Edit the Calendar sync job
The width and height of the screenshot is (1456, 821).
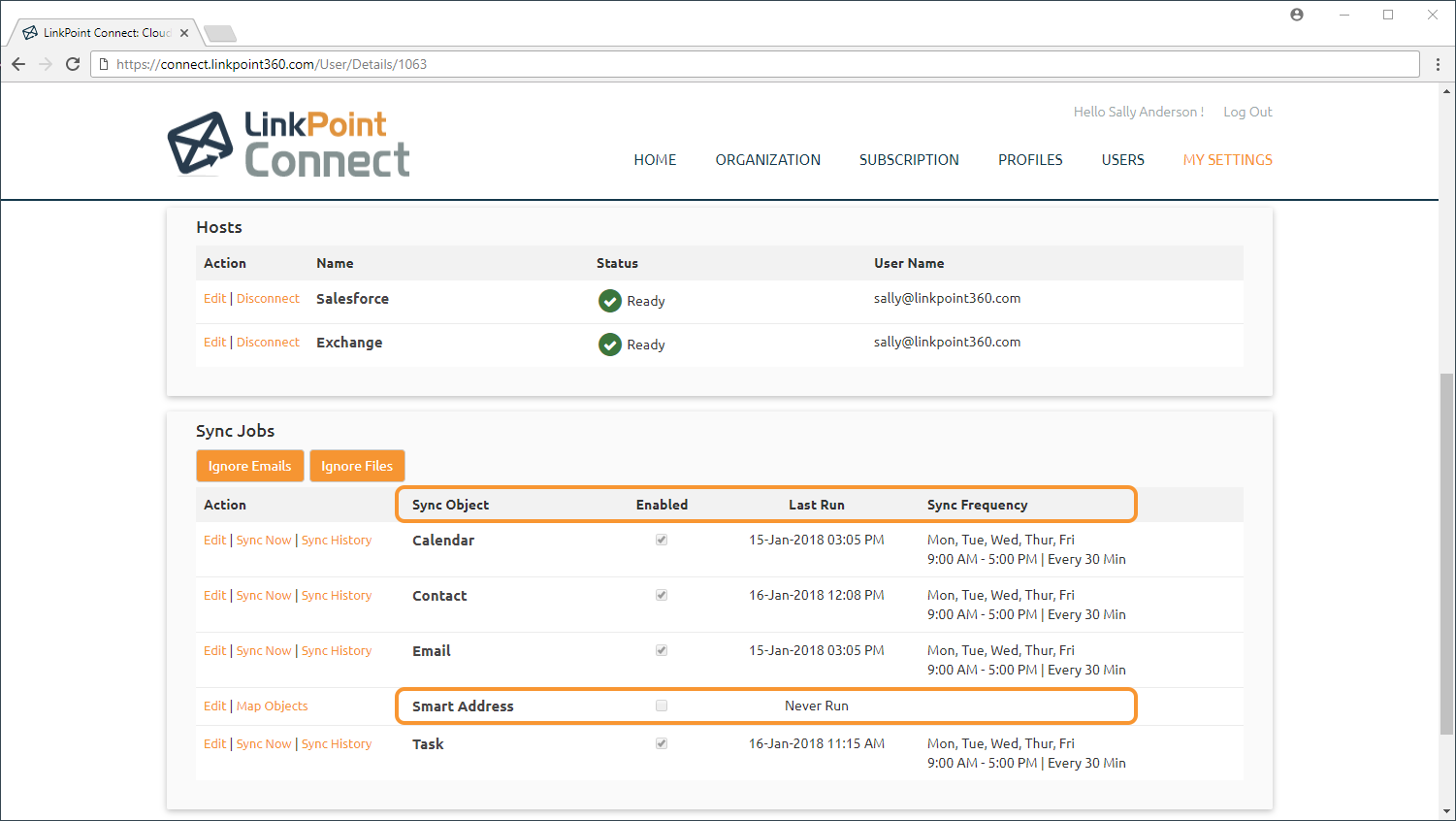coord(214,541)
